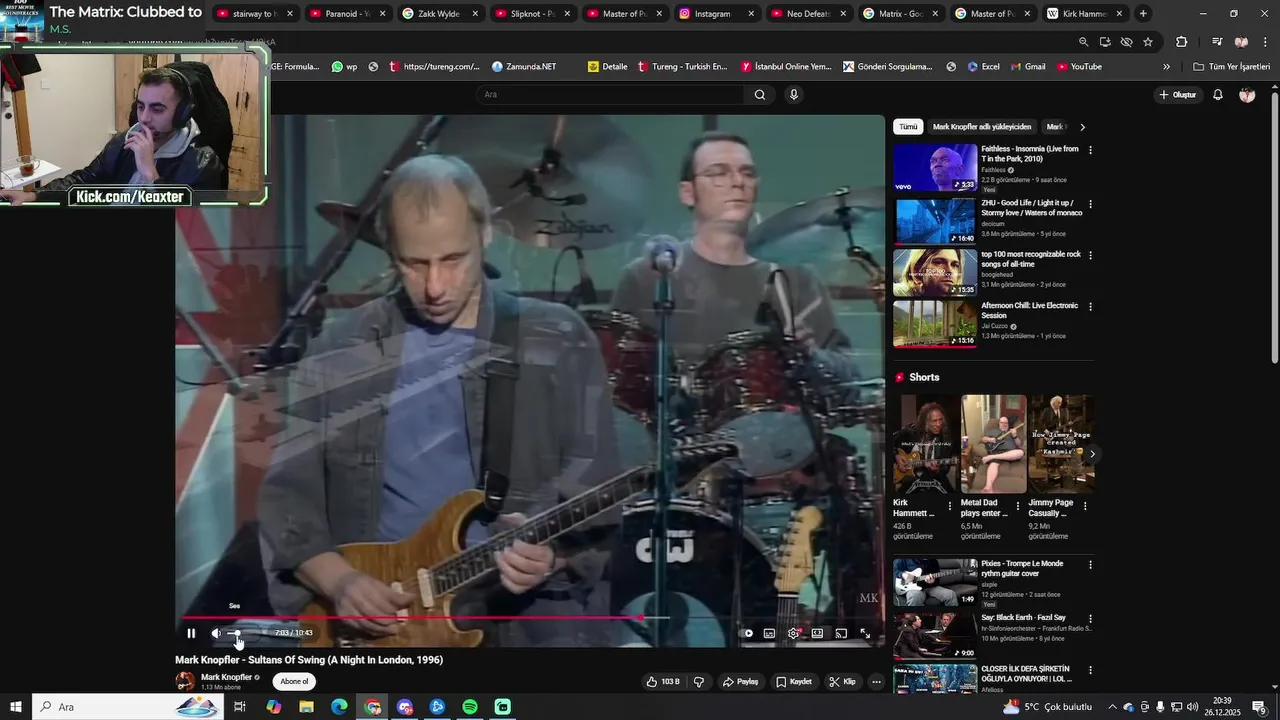Save video with the Kaydet button
Screen dimensions: 1280x720
(794, 682)
